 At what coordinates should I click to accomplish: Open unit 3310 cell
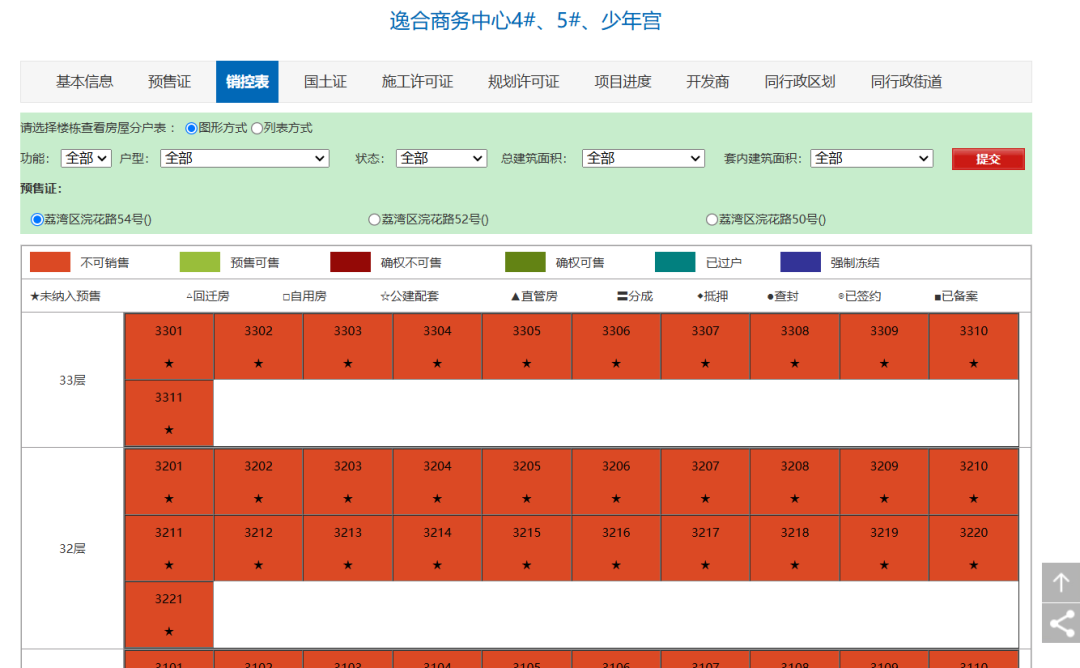pyautogui.click(x=974, y=346)
